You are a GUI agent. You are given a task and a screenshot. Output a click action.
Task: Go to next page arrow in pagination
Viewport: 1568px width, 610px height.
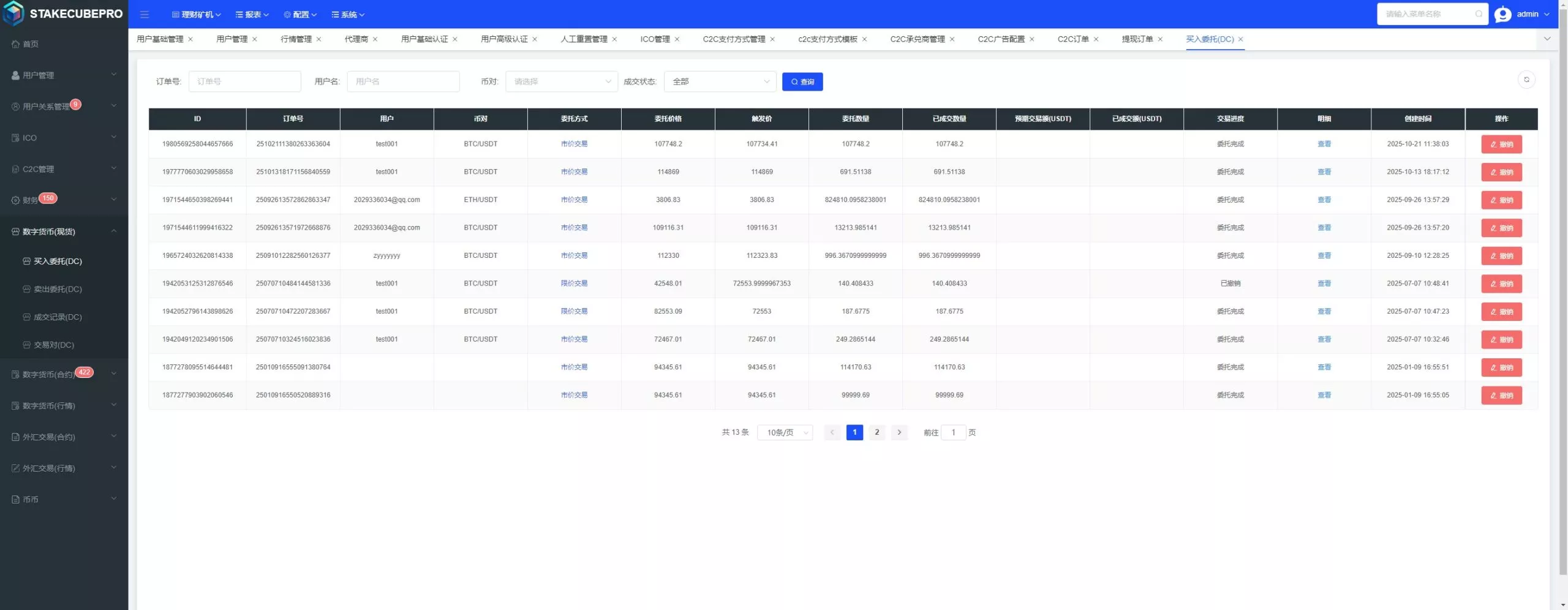[899, 432]
